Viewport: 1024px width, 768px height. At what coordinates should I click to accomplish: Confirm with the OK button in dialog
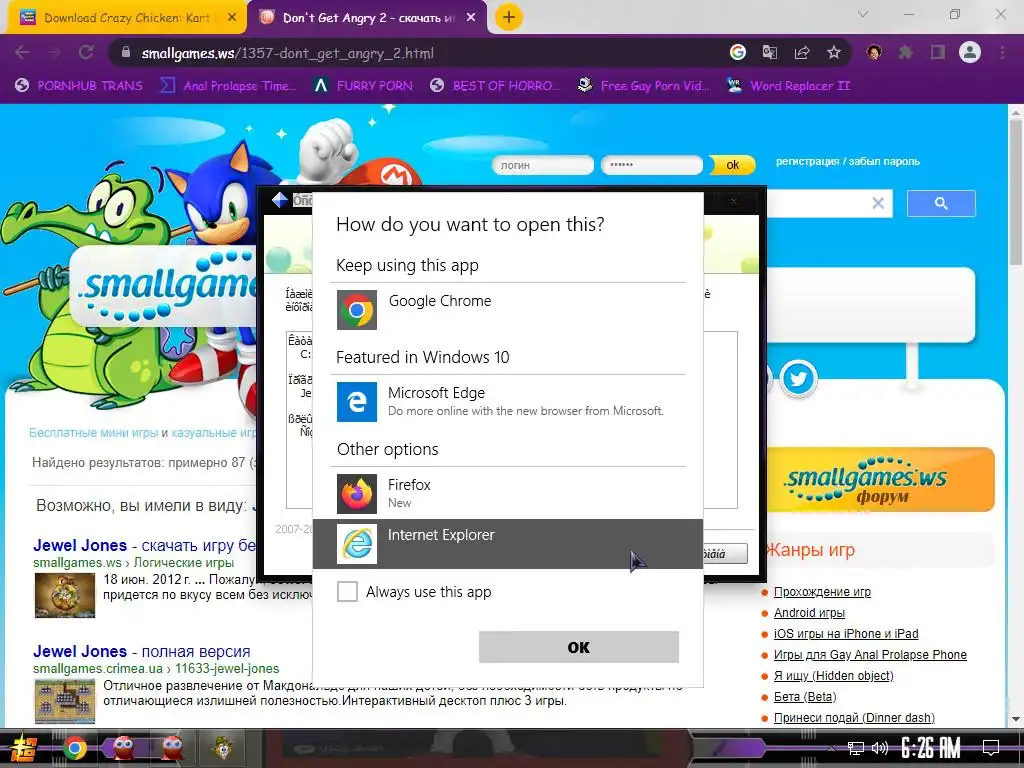[x=579, y=647]
